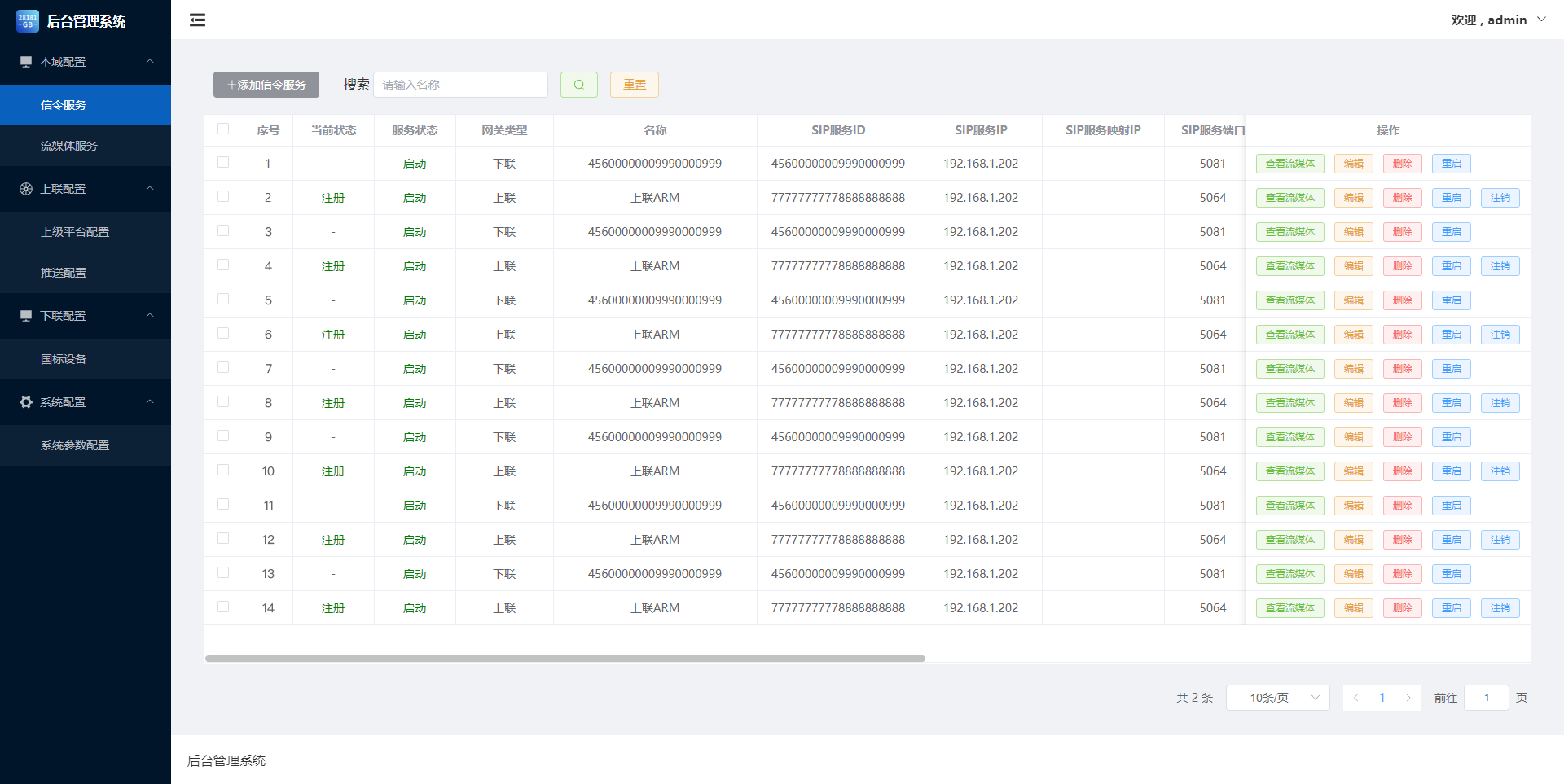Viewport: 1564px width, 784px height.
Task: Click the monitor icon beside 本域配置
Action: (x=26, y=62)
